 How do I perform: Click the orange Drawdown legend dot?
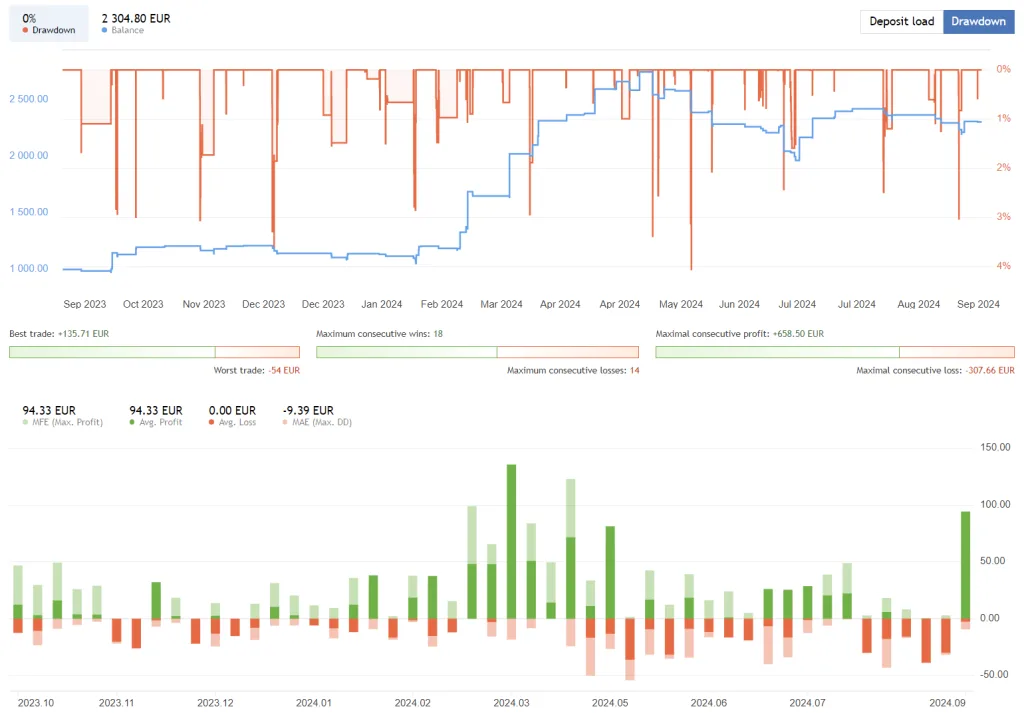(24, 31)
